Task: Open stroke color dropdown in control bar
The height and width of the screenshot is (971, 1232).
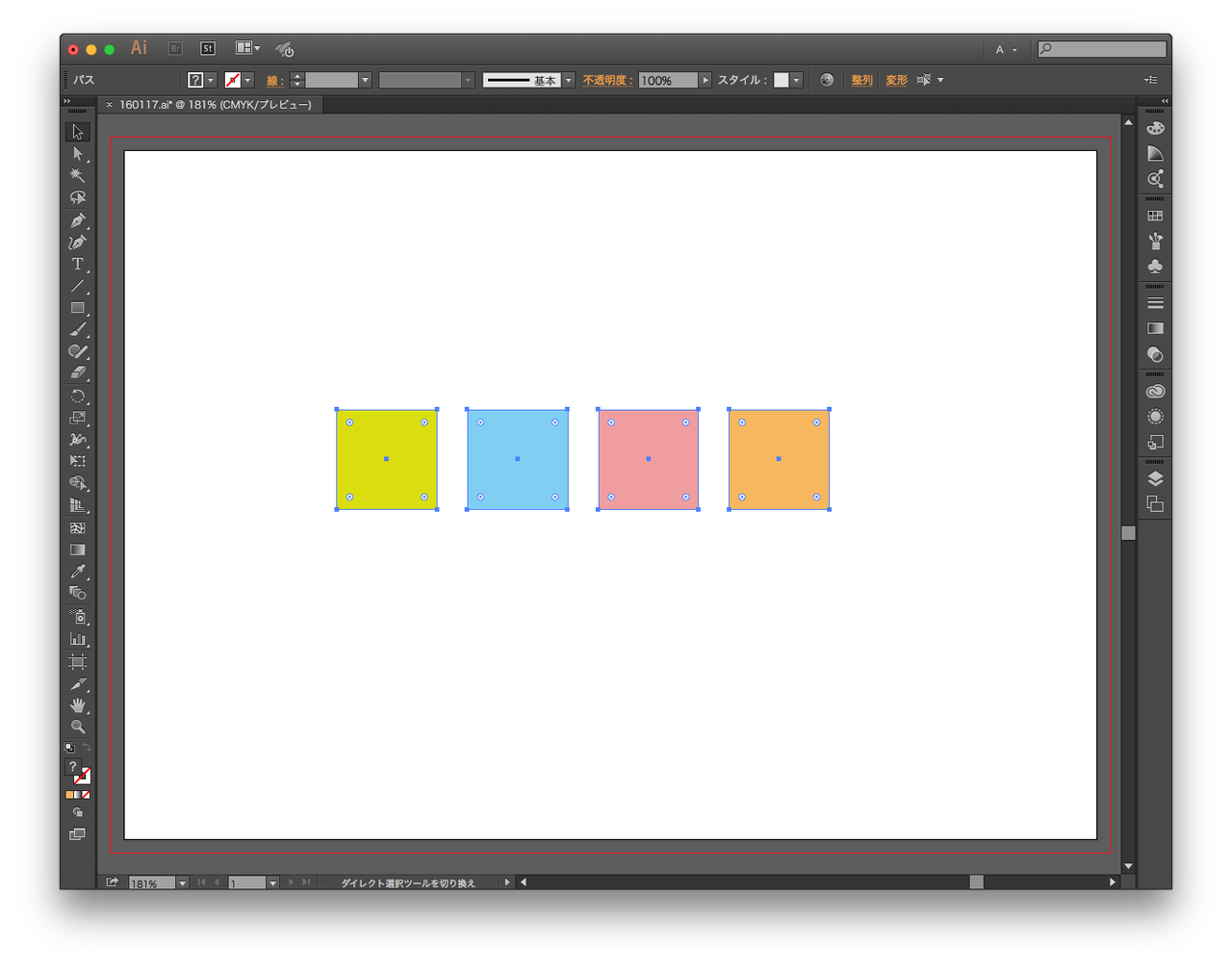Action: pos(248,80)
